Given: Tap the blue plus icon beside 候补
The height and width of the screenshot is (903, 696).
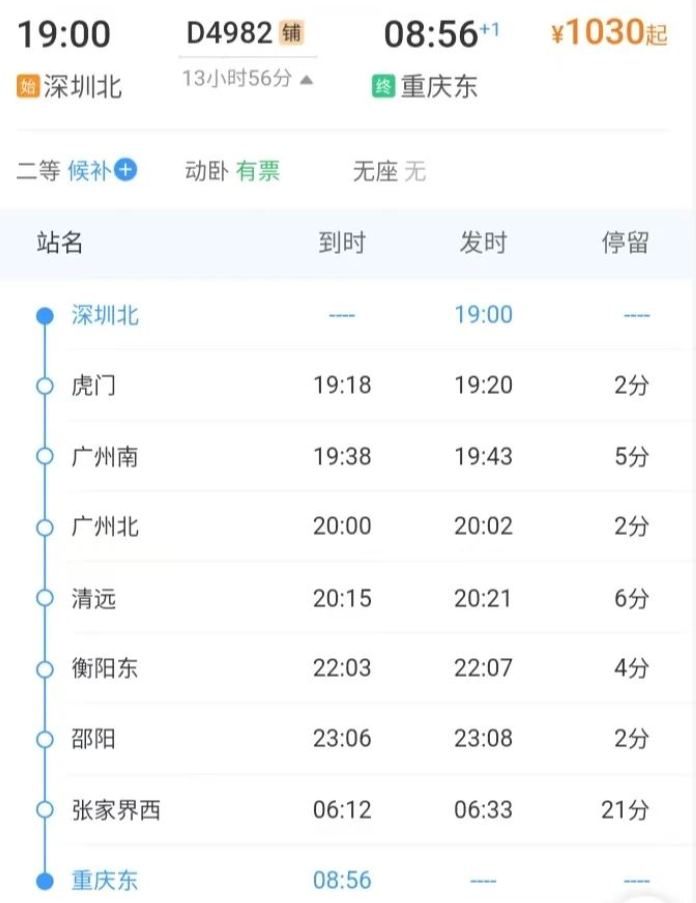Looking at the screenshot, I should [125, 170].
